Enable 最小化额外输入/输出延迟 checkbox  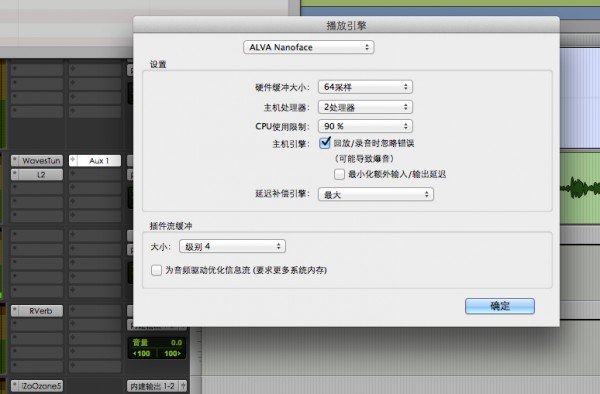339,174
